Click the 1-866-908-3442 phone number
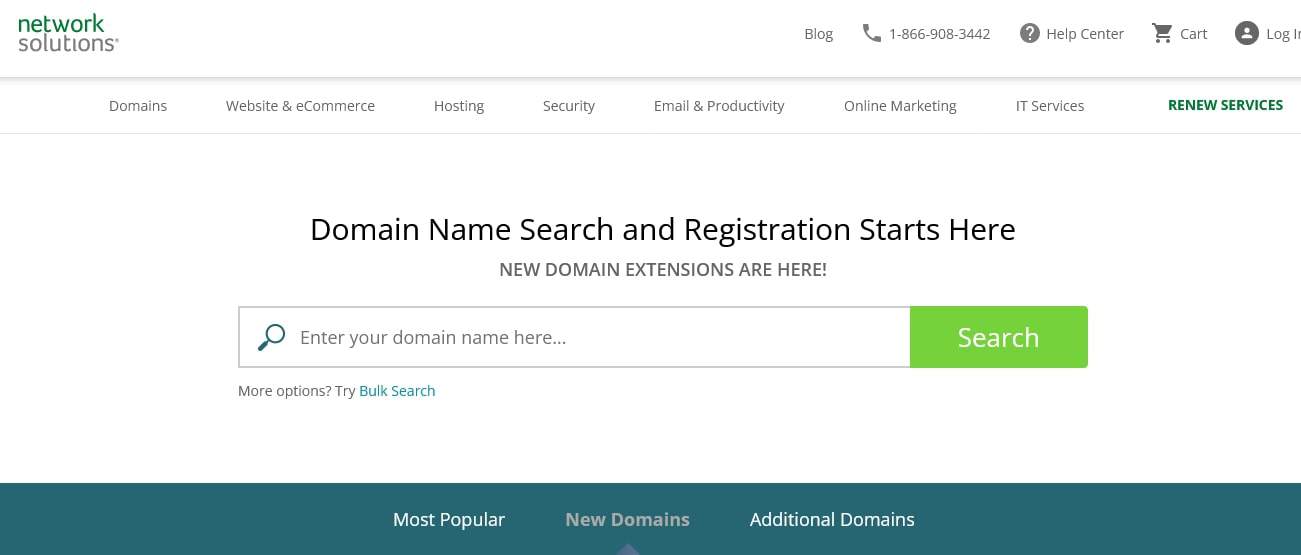 [939, 34]
